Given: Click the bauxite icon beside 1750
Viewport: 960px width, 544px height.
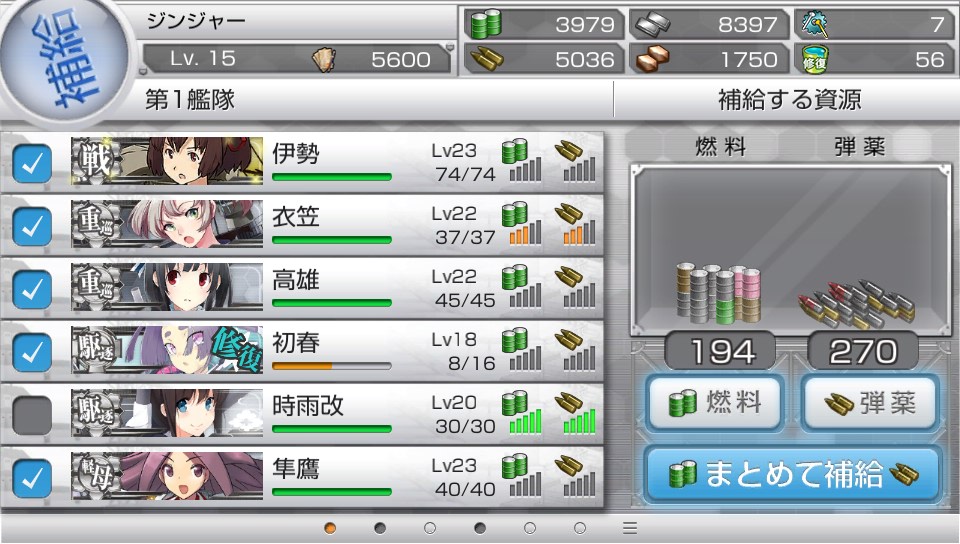Looking at the screenshot, I should (x=652, y=59).
